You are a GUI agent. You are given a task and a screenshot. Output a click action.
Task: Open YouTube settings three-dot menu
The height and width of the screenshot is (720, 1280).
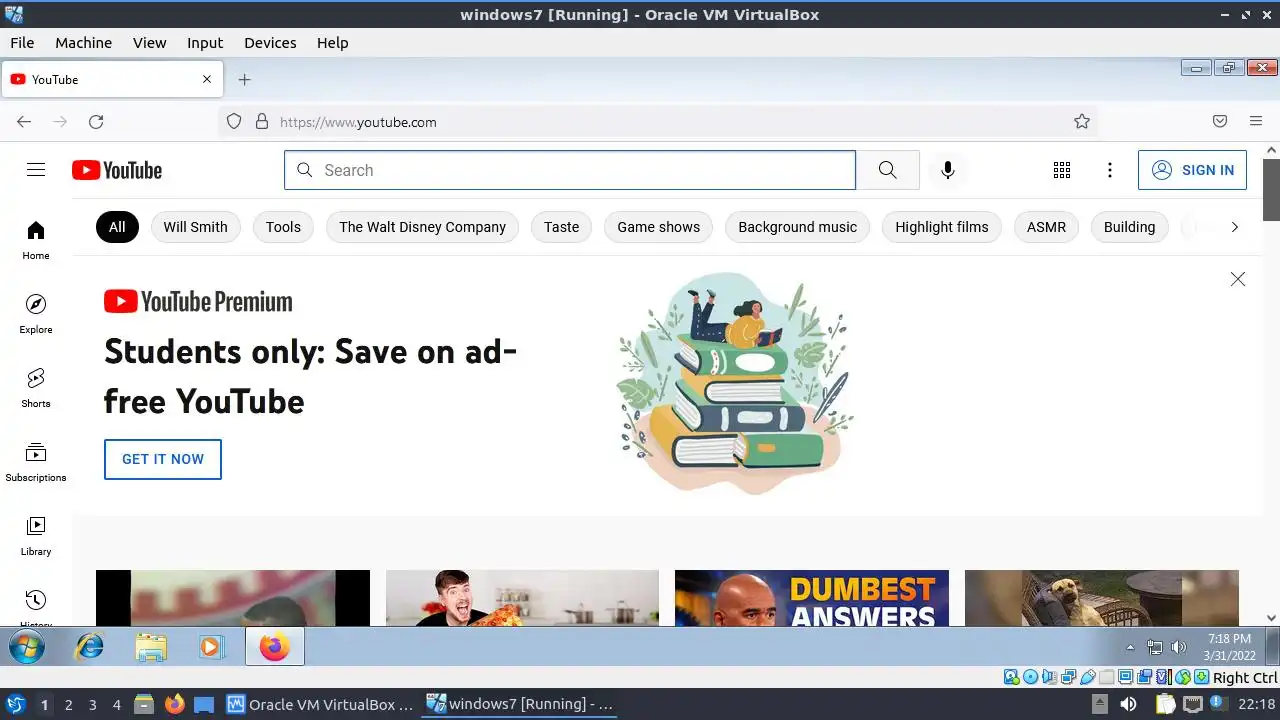pyautogui.click(x=1109, y=170)
